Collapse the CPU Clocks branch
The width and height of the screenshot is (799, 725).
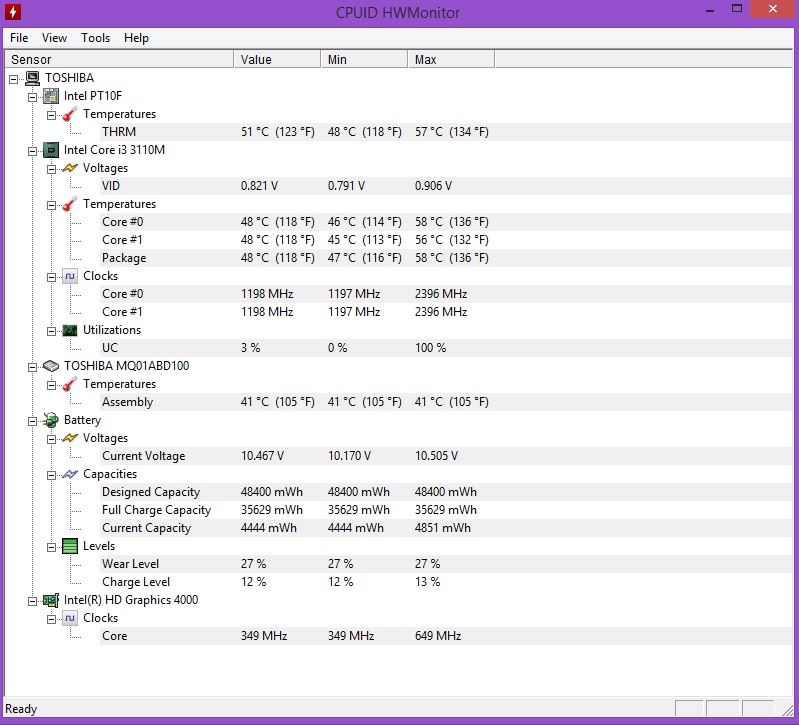(x=51, y=277)
